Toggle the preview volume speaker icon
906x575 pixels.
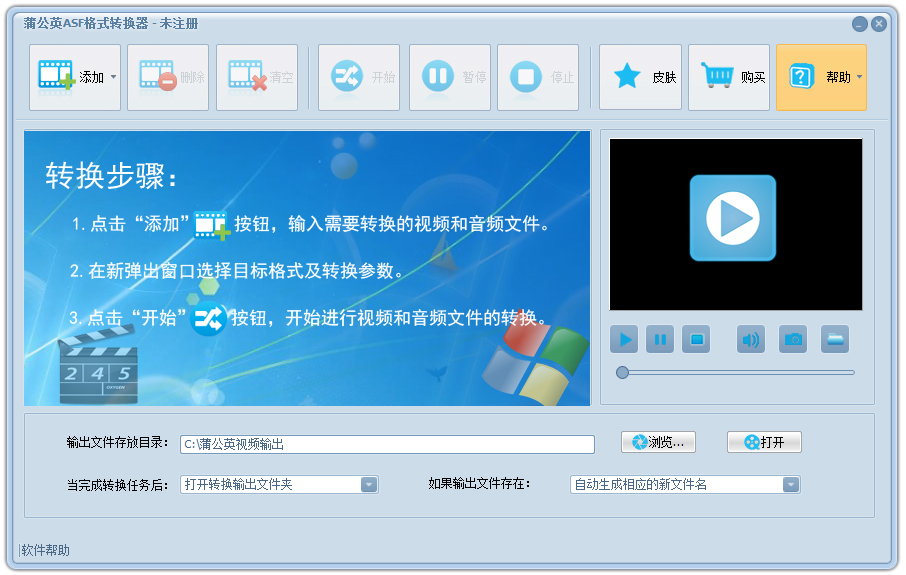751,340
